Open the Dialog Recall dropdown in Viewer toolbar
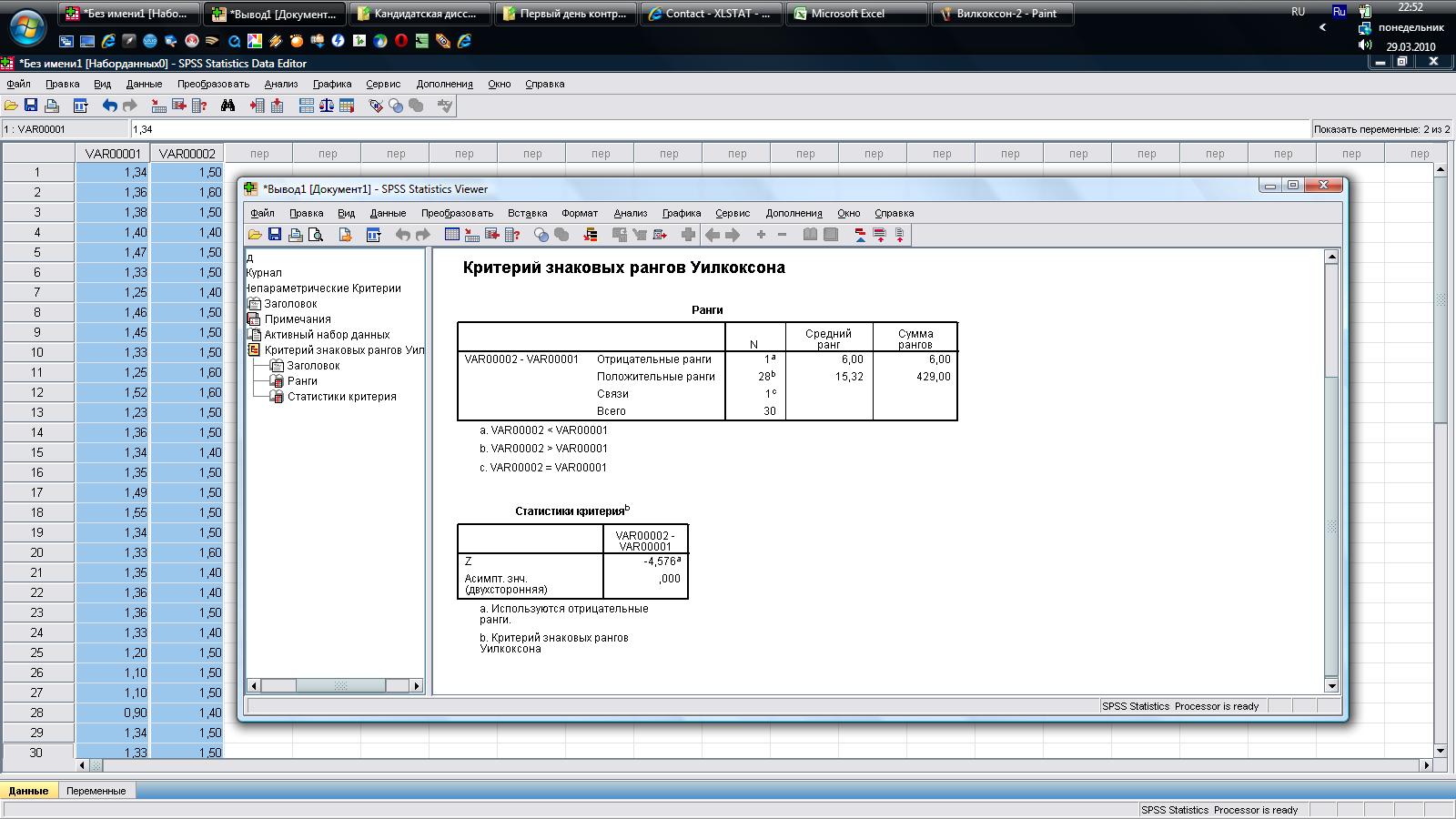 (x=373, y=235)
